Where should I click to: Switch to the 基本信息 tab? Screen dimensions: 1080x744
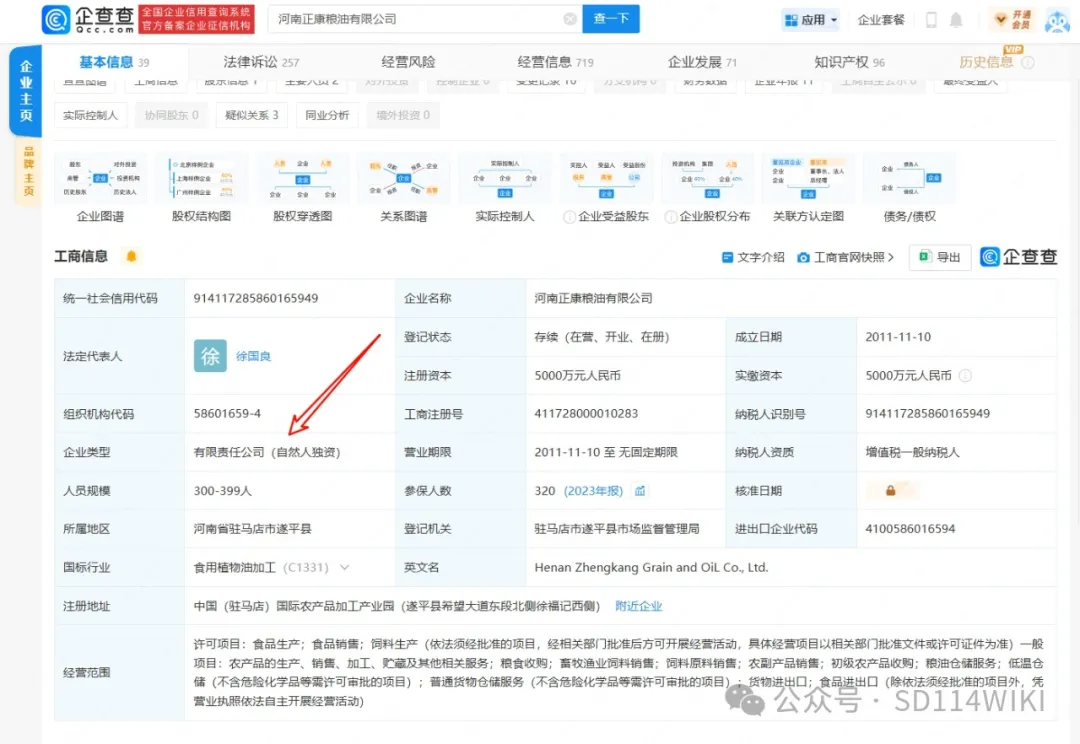pos(114,62)
